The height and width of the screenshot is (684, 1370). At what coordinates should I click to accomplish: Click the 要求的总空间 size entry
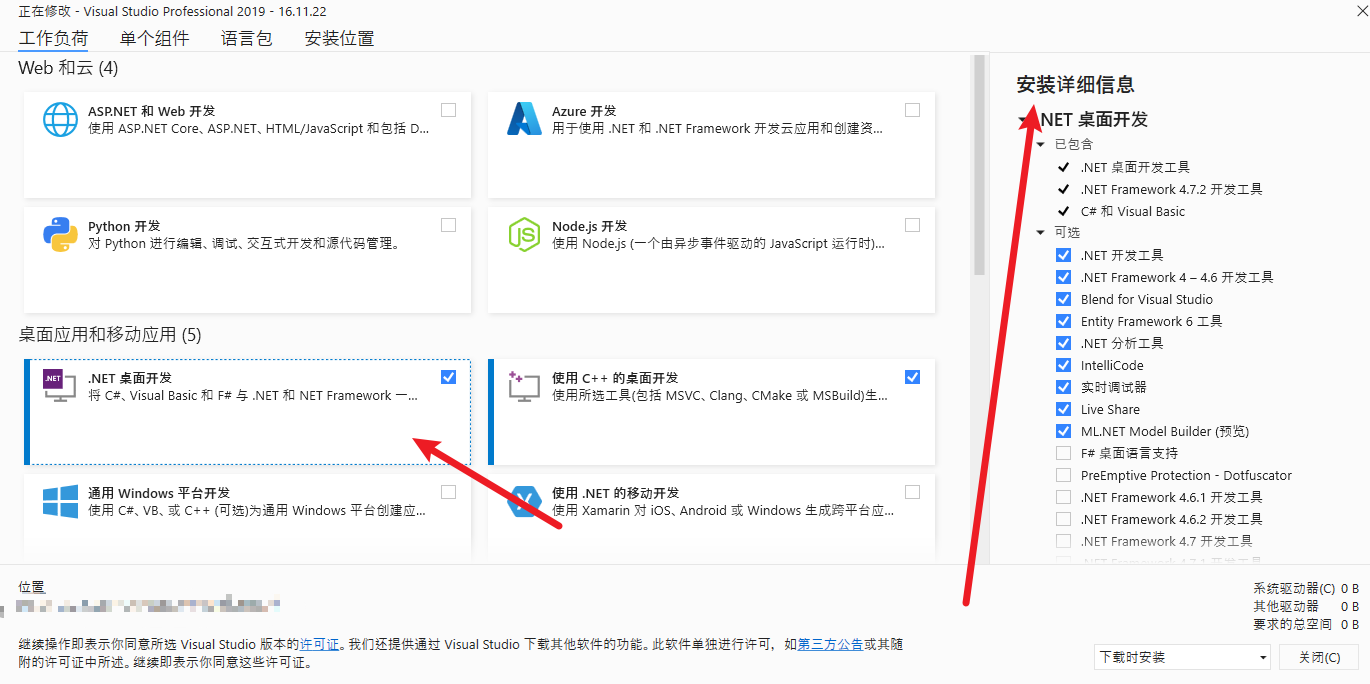pyautogui.click(x=1305, y=624)
